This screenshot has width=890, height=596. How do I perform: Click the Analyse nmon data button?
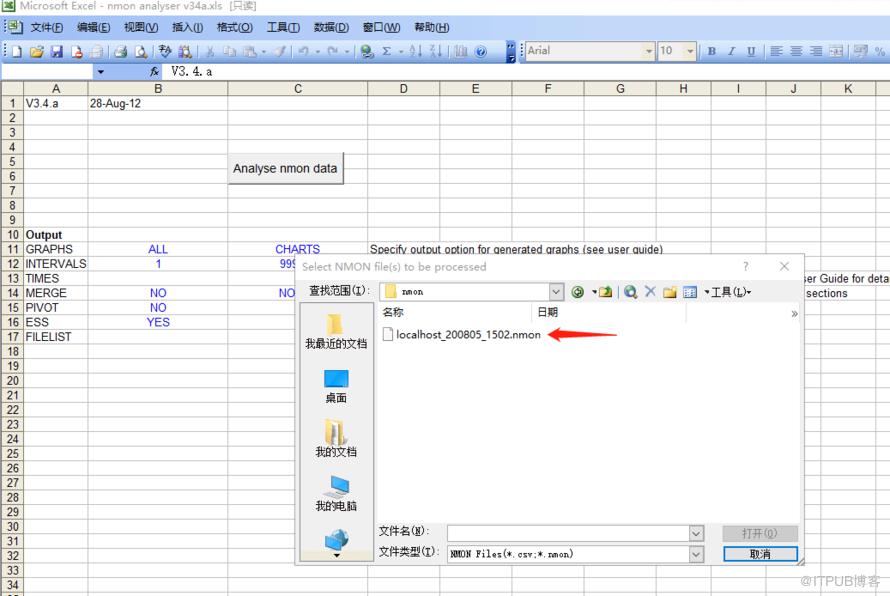pos(286,169)
